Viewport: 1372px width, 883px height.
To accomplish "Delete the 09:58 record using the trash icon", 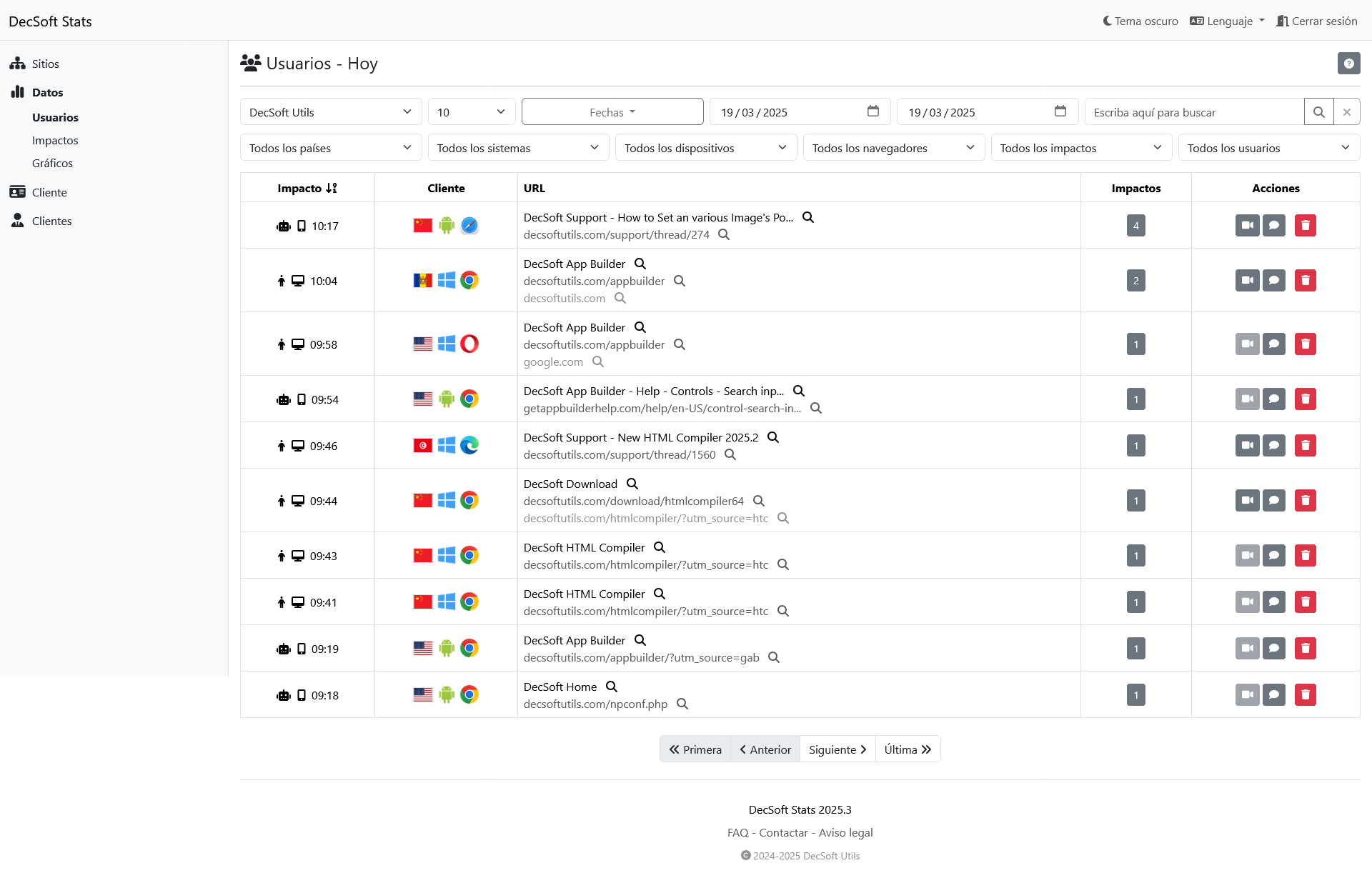I will click(1306, 344).
